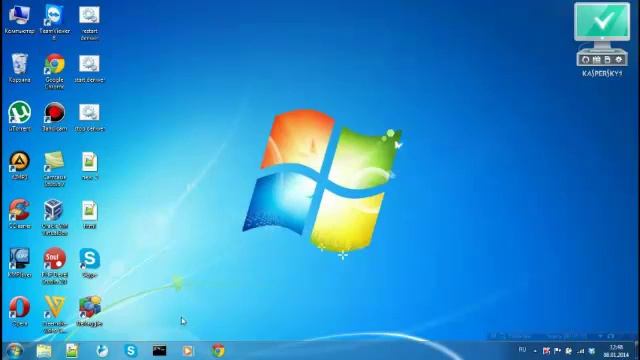
Task: Show hidden system tray icons
Action: (x=535, y=351)
